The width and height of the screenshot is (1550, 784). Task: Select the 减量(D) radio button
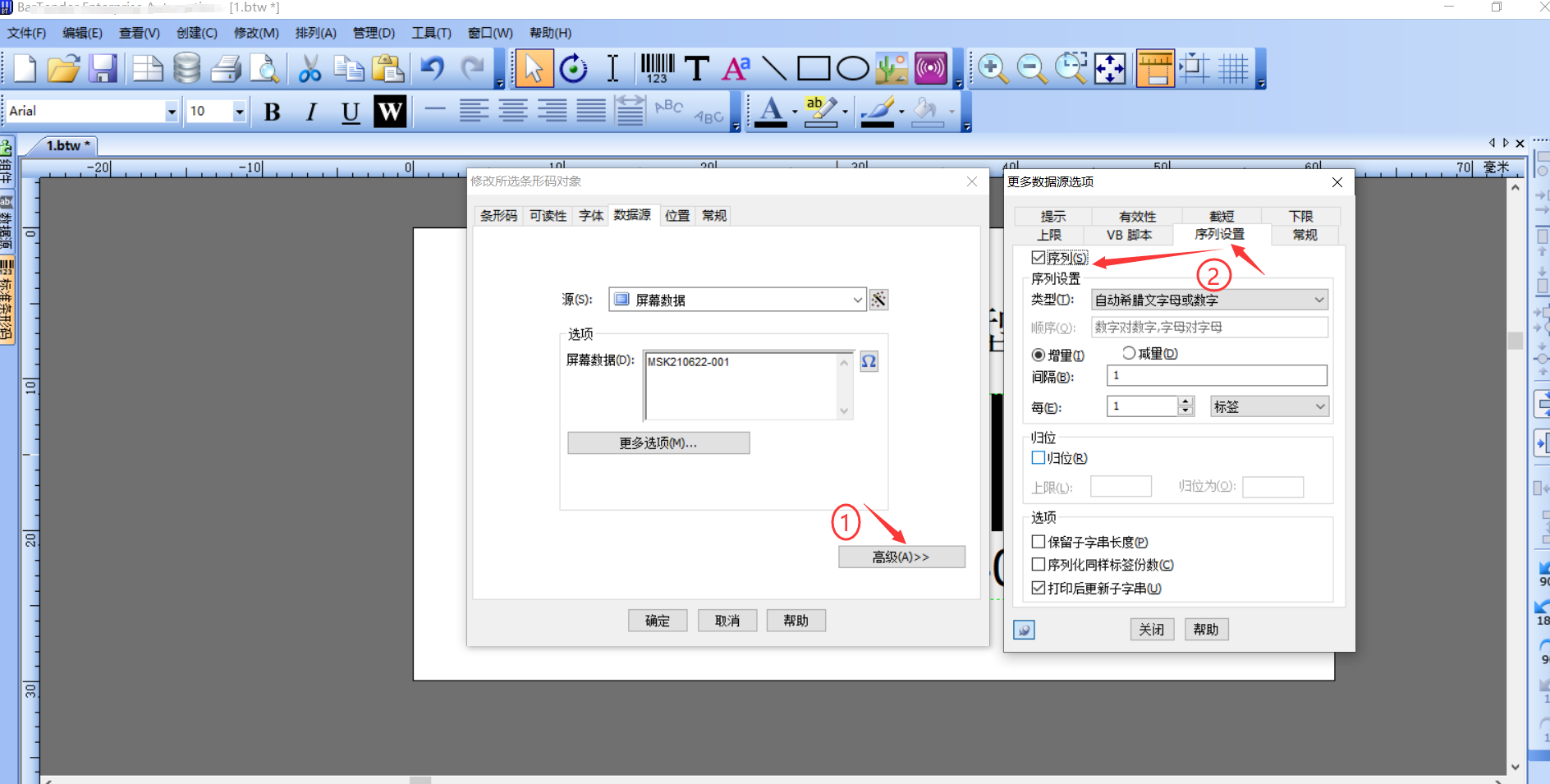pos(1129,352)
